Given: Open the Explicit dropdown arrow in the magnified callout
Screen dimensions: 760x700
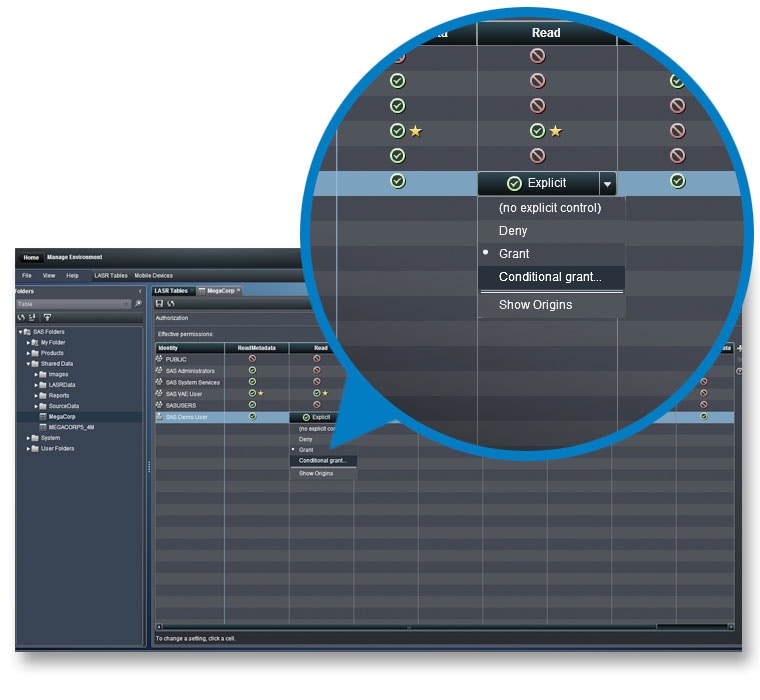Looking at the screenshot, I should pyautogui.click(x=607, y=184).
